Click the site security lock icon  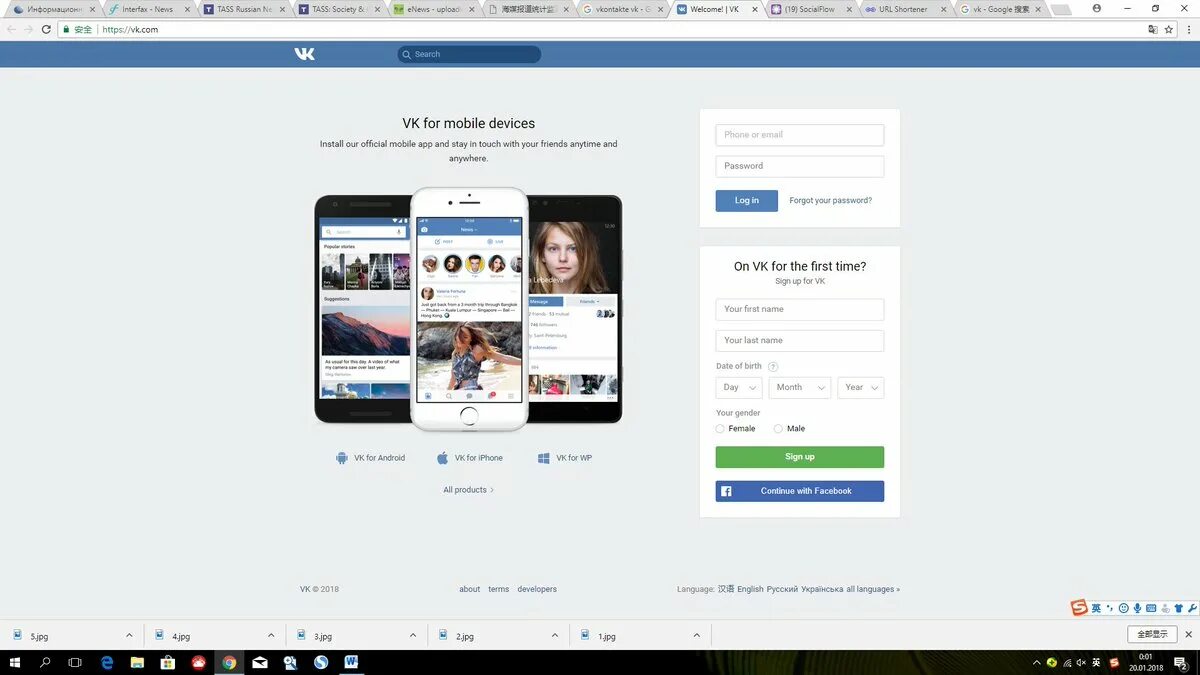(66, 29)
